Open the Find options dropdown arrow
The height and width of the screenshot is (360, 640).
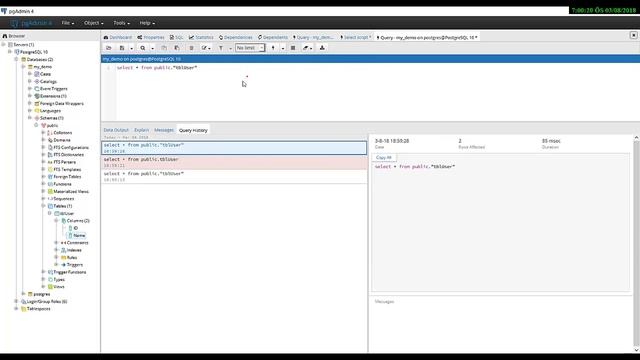(153, 48)
